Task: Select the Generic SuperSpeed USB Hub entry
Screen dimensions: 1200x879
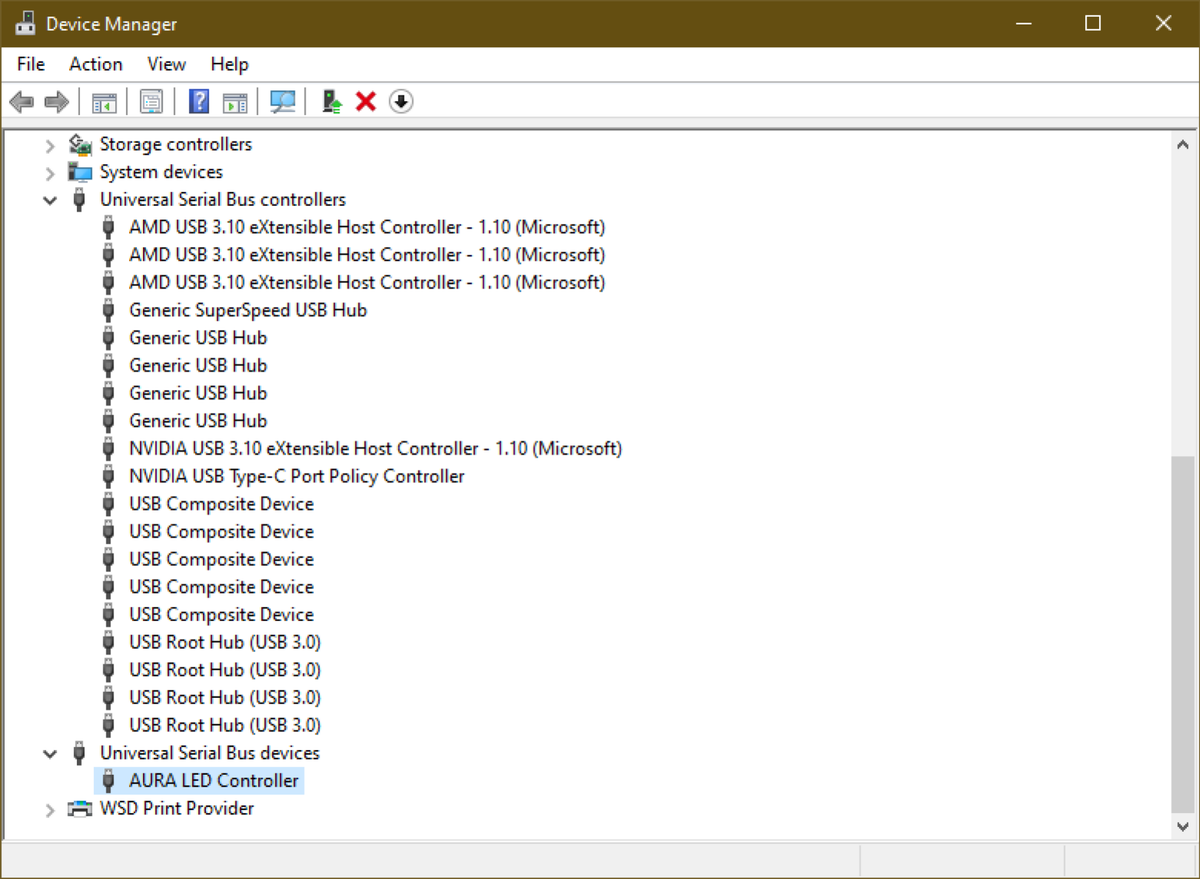Action: point(248,310)
